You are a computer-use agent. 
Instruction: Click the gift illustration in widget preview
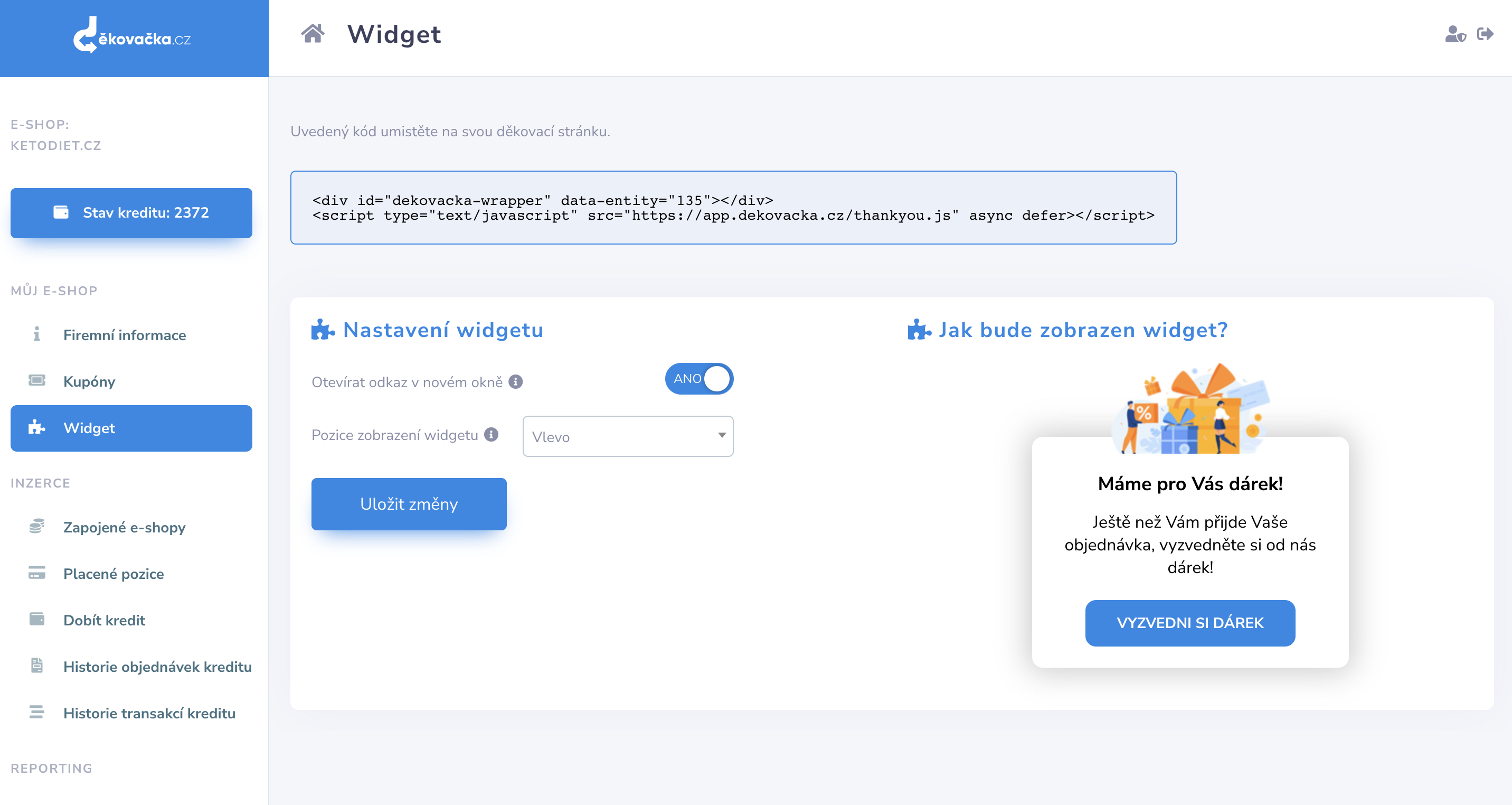(x=1190, y=408)
